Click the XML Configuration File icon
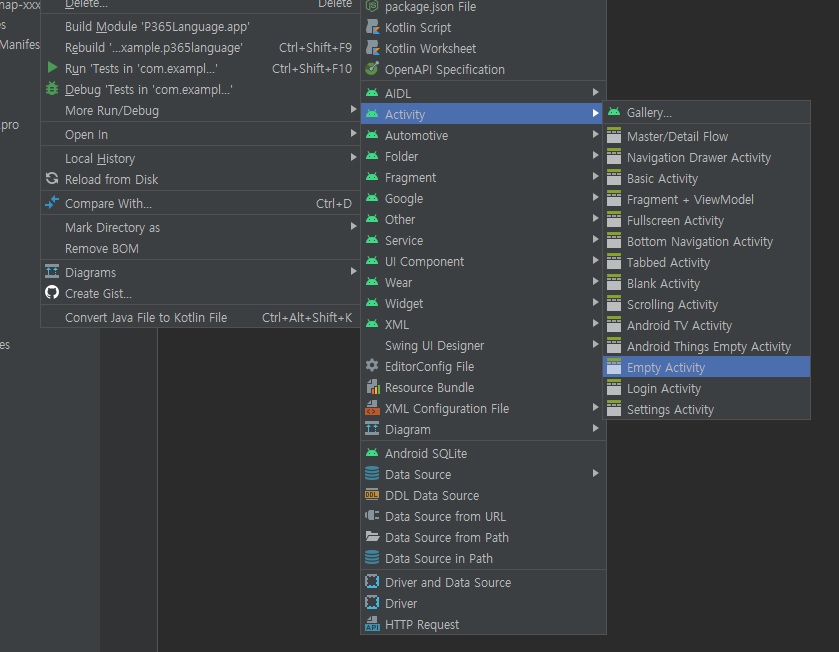This screenshot has height=652, width=839. [372, 408]
